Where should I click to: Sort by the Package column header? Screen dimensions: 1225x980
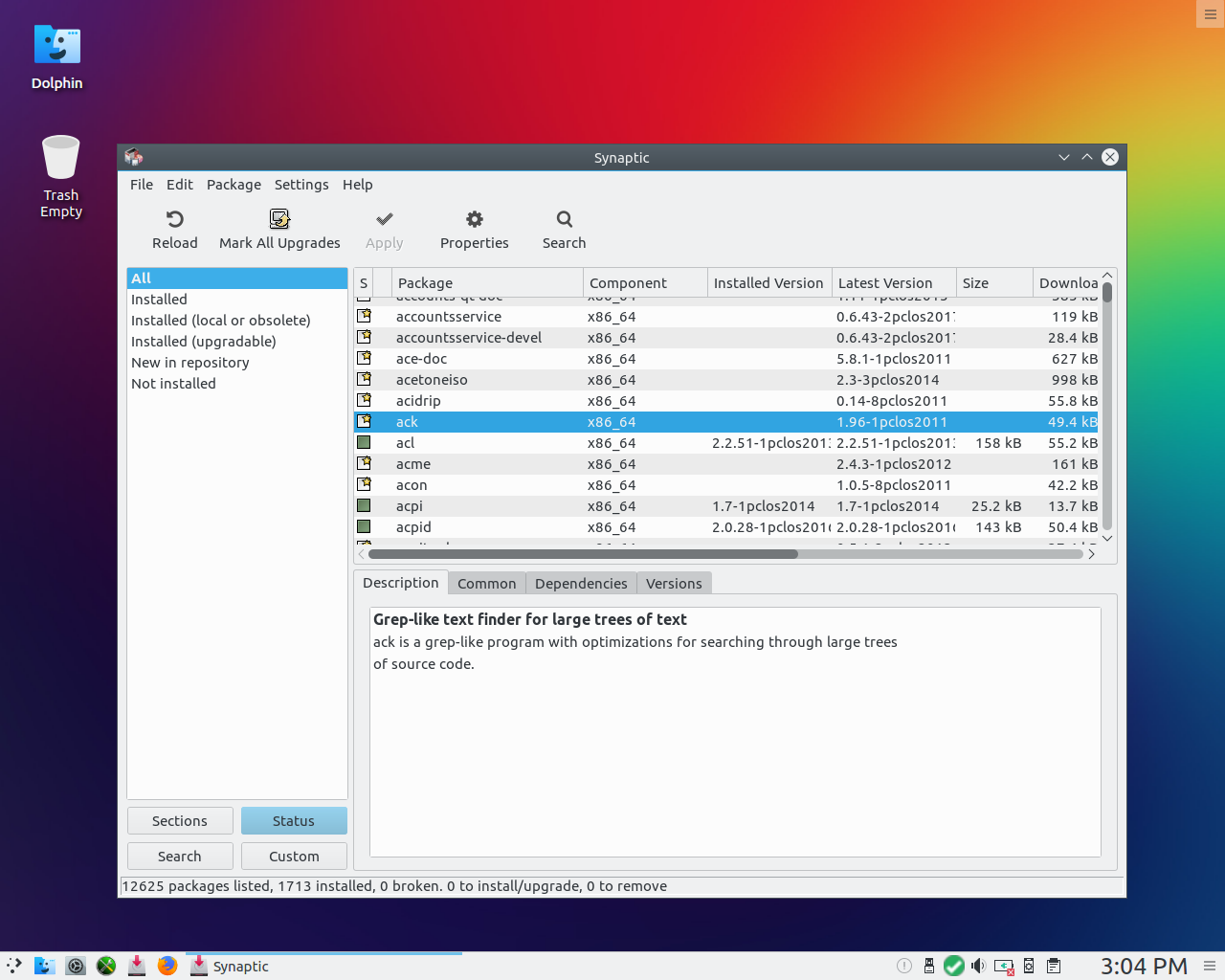coord(487,282)
